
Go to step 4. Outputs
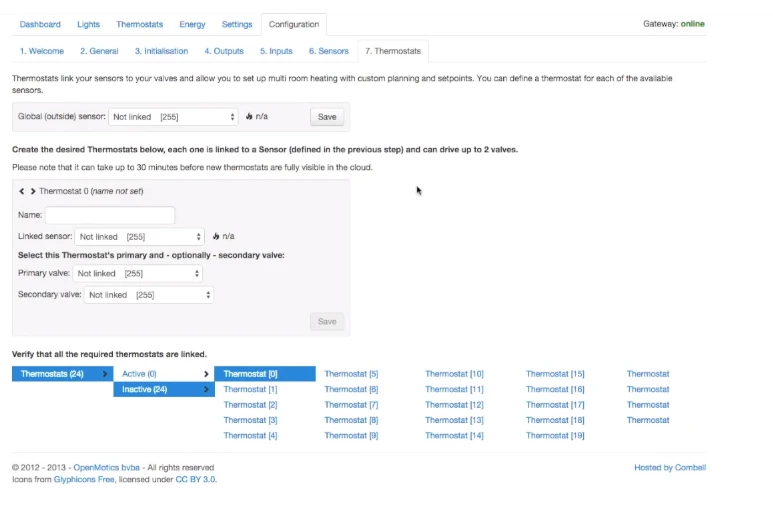224,51
